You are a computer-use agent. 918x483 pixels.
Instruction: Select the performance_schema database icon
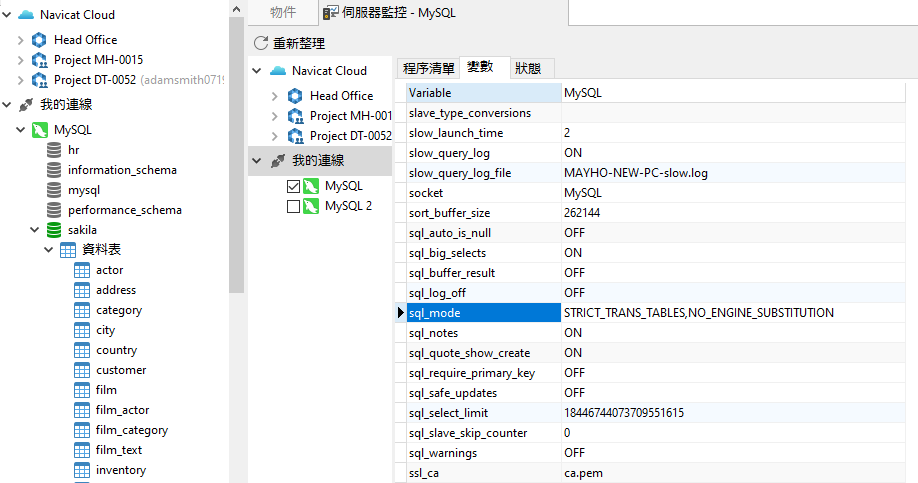(x=54, y=210)
